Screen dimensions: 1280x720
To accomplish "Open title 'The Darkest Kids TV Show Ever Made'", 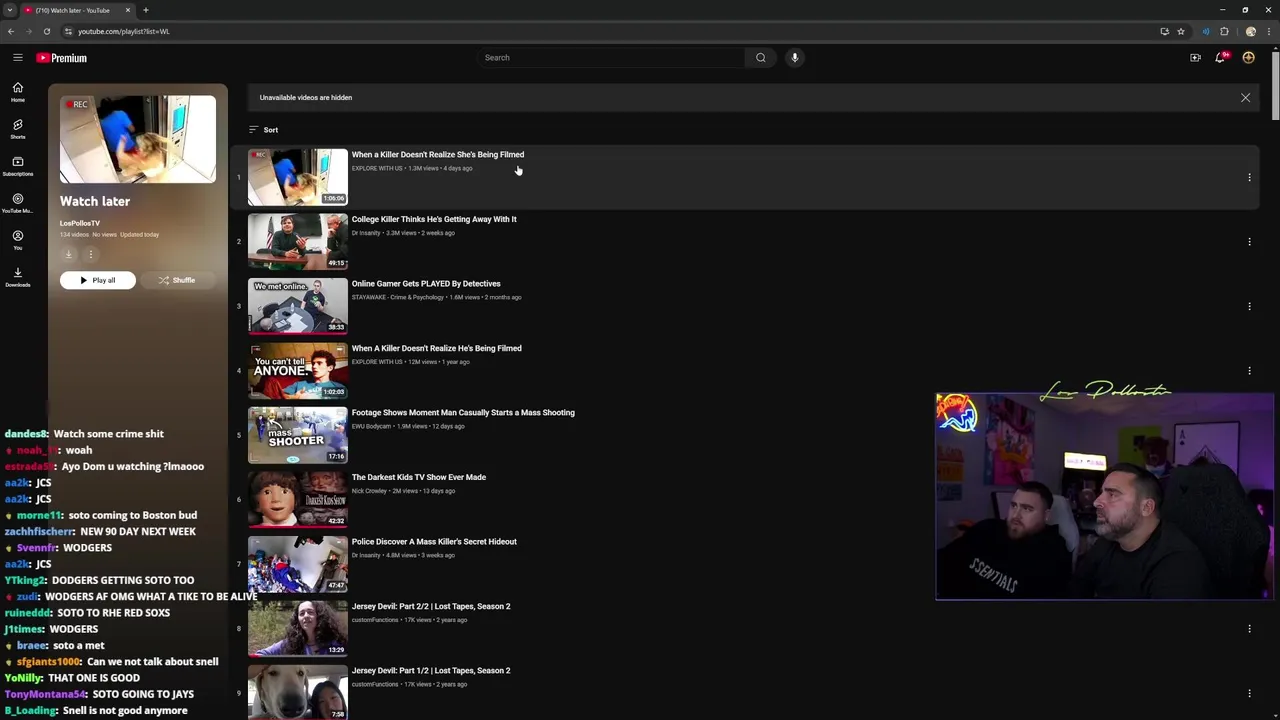I will pos(419,477).
